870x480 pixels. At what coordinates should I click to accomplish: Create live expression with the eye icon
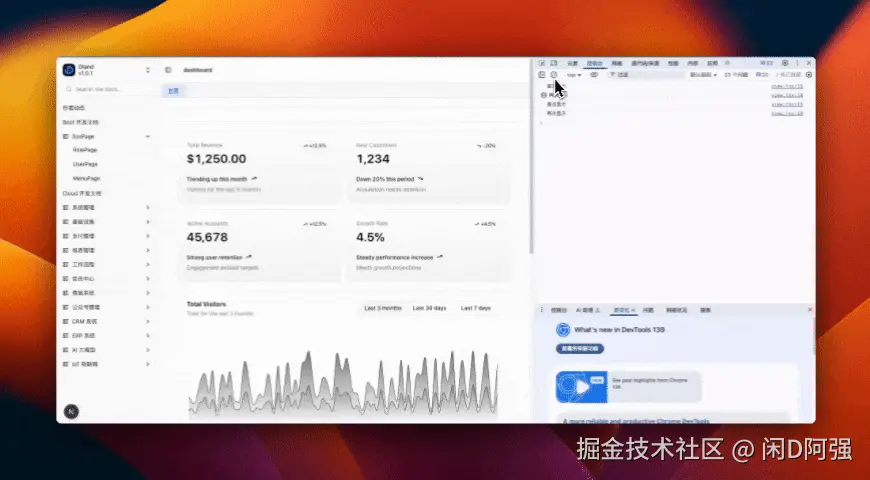coord(594,74)
